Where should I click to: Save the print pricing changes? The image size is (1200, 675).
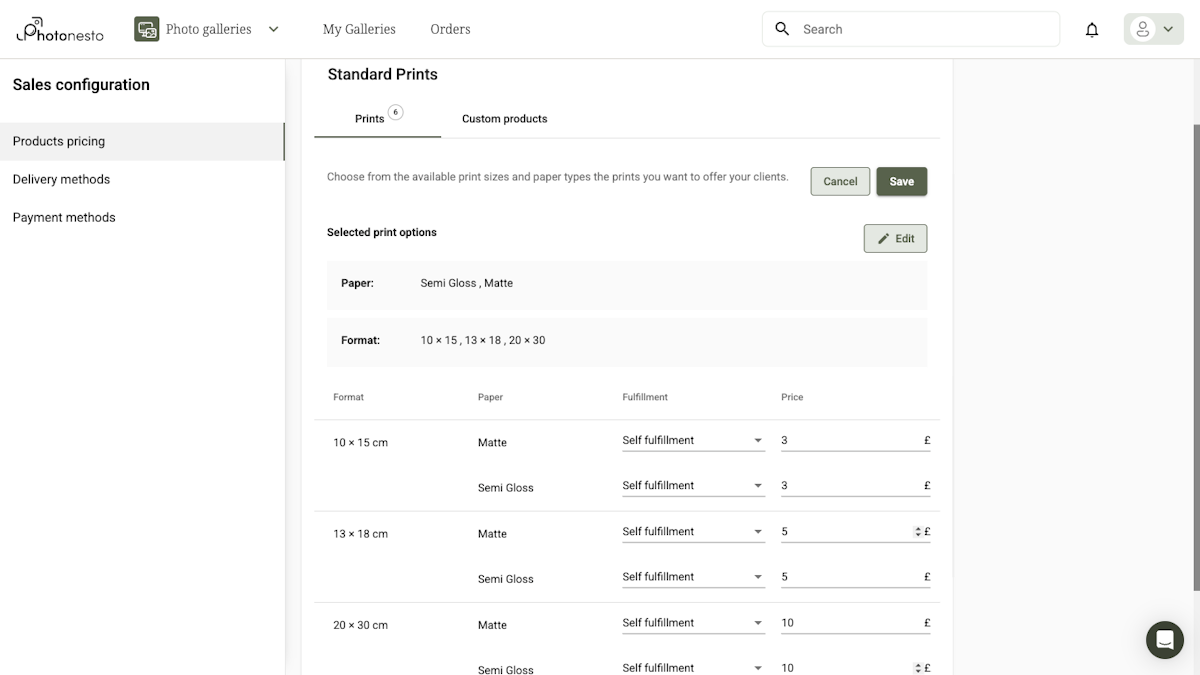pos(901,181)
